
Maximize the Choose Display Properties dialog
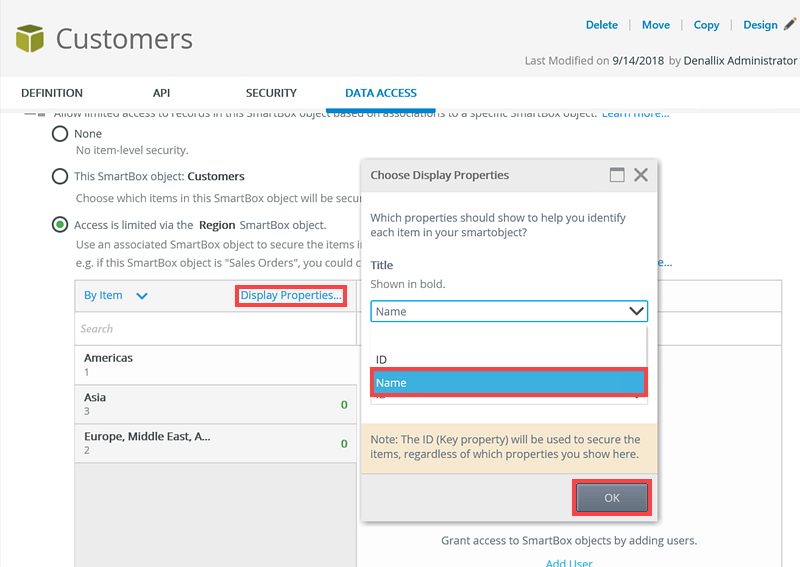617,175
